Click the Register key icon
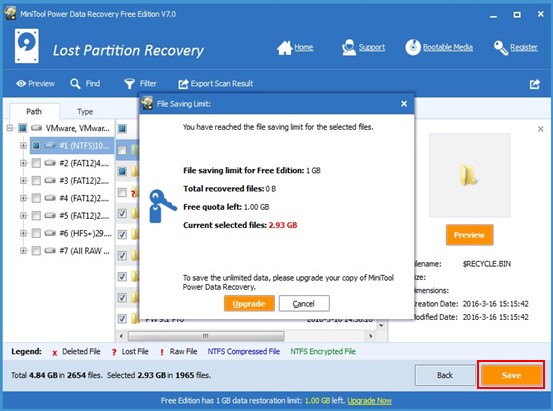Screen dimensions: 553x411 pyautogui.click(x=500, y=48)
